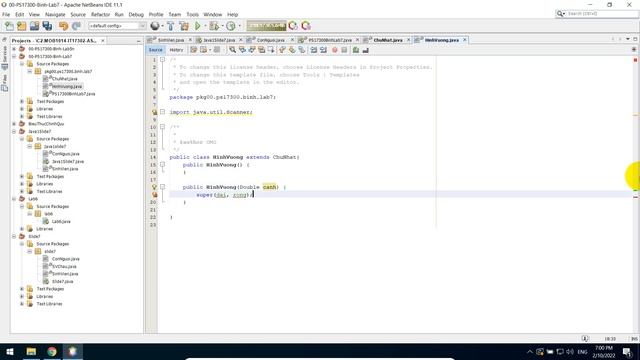Collapse the import fold at line 8

click(162, 112)
